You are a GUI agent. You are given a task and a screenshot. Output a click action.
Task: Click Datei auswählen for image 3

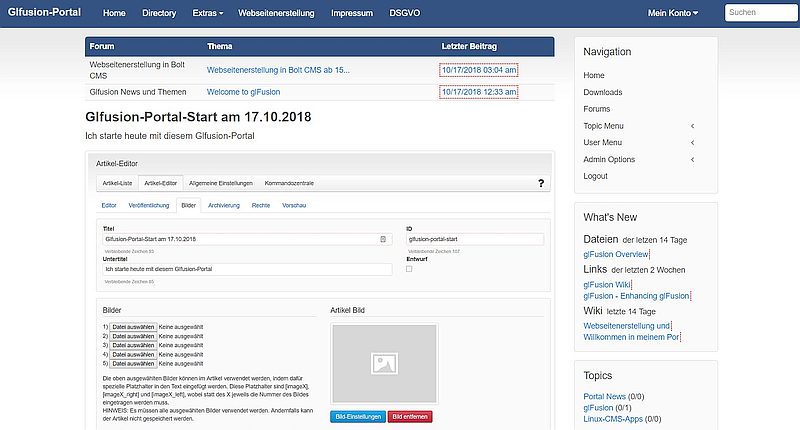(x=133, y=345)
